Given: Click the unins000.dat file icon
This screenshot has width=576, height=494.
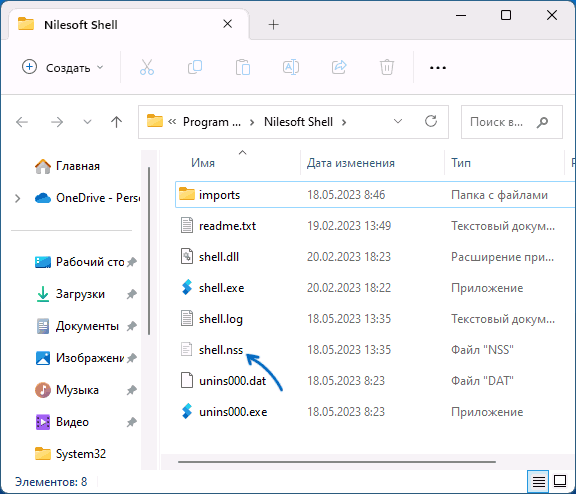Looking at the screenshot, I should coord(187,381).
